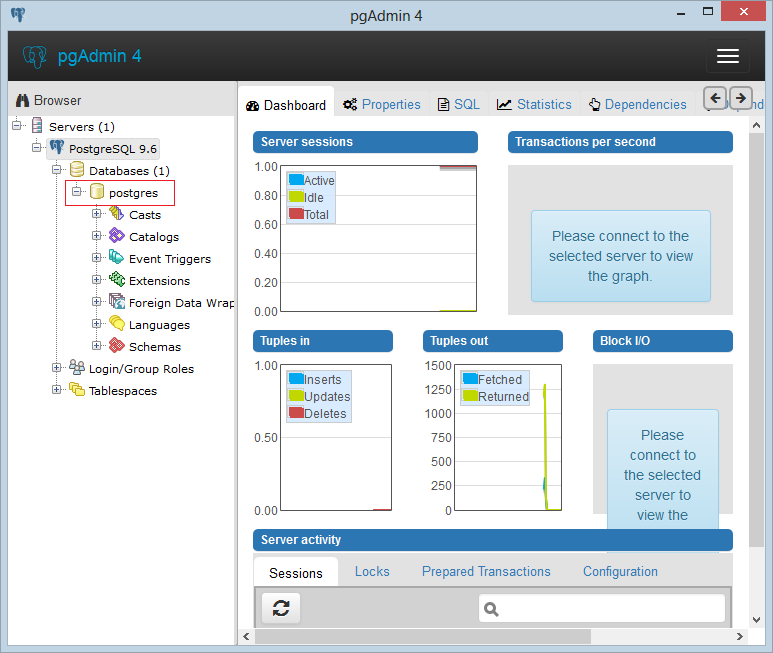773x653 pixels.
Task: Select the Configuration activity tab
Action: 620,572
